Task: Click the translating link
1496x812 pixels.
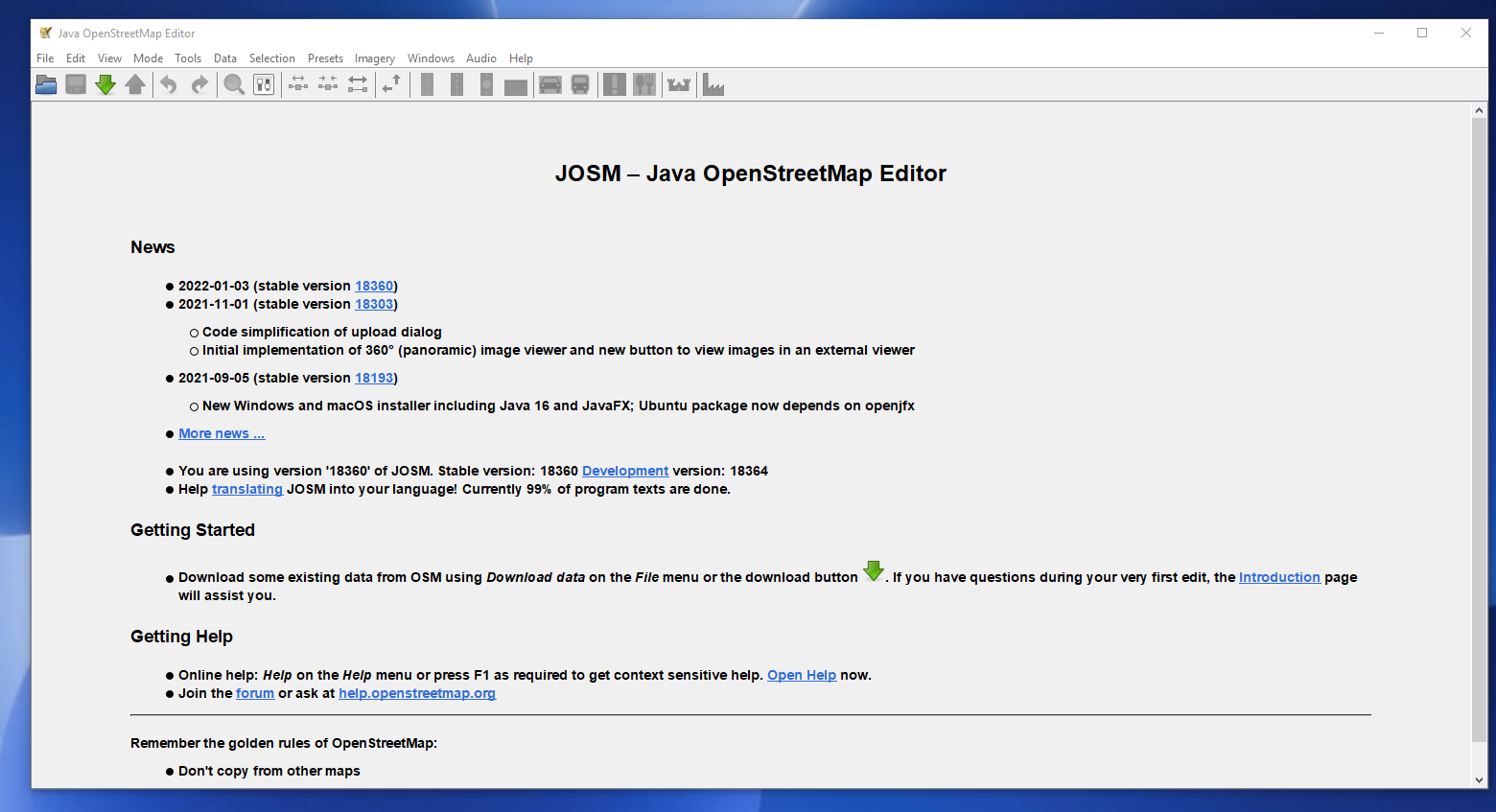Action: tap(247, 489)
